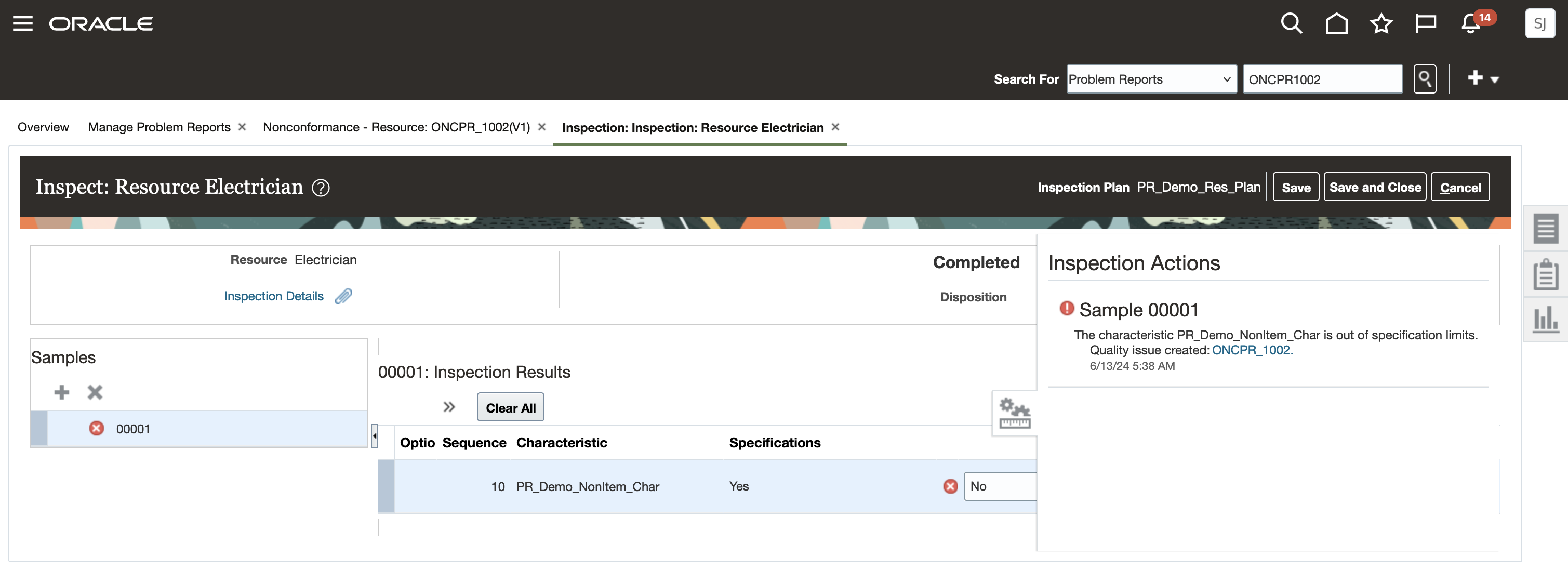Open the Watchlist flag icon
This screenshot has width=1568, height=583.
[x=1426, y=24]
